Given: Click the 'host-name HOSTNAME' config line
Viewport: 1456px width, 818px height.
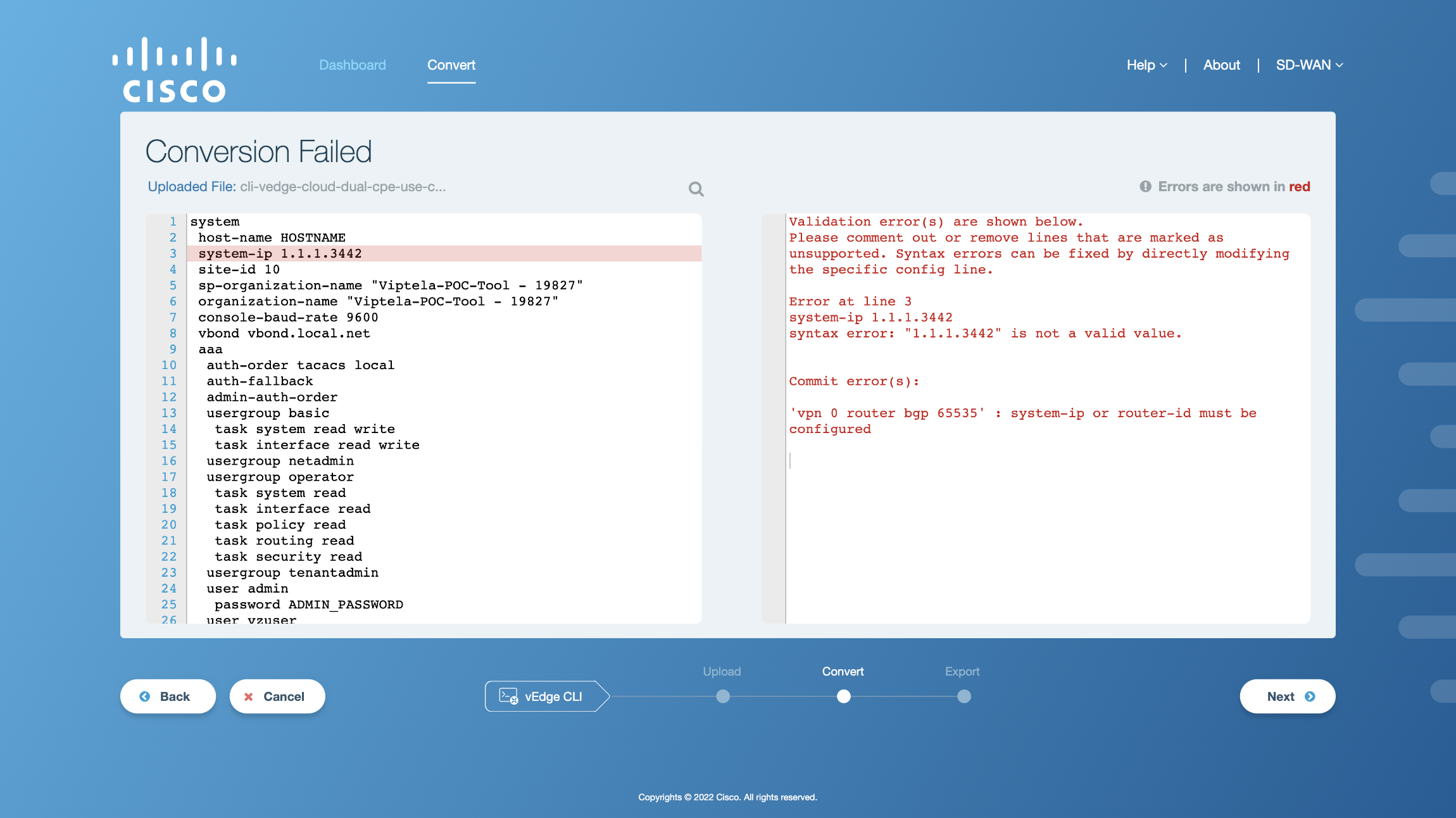Looking at the screenshot, I should click(x=272, y=237).
